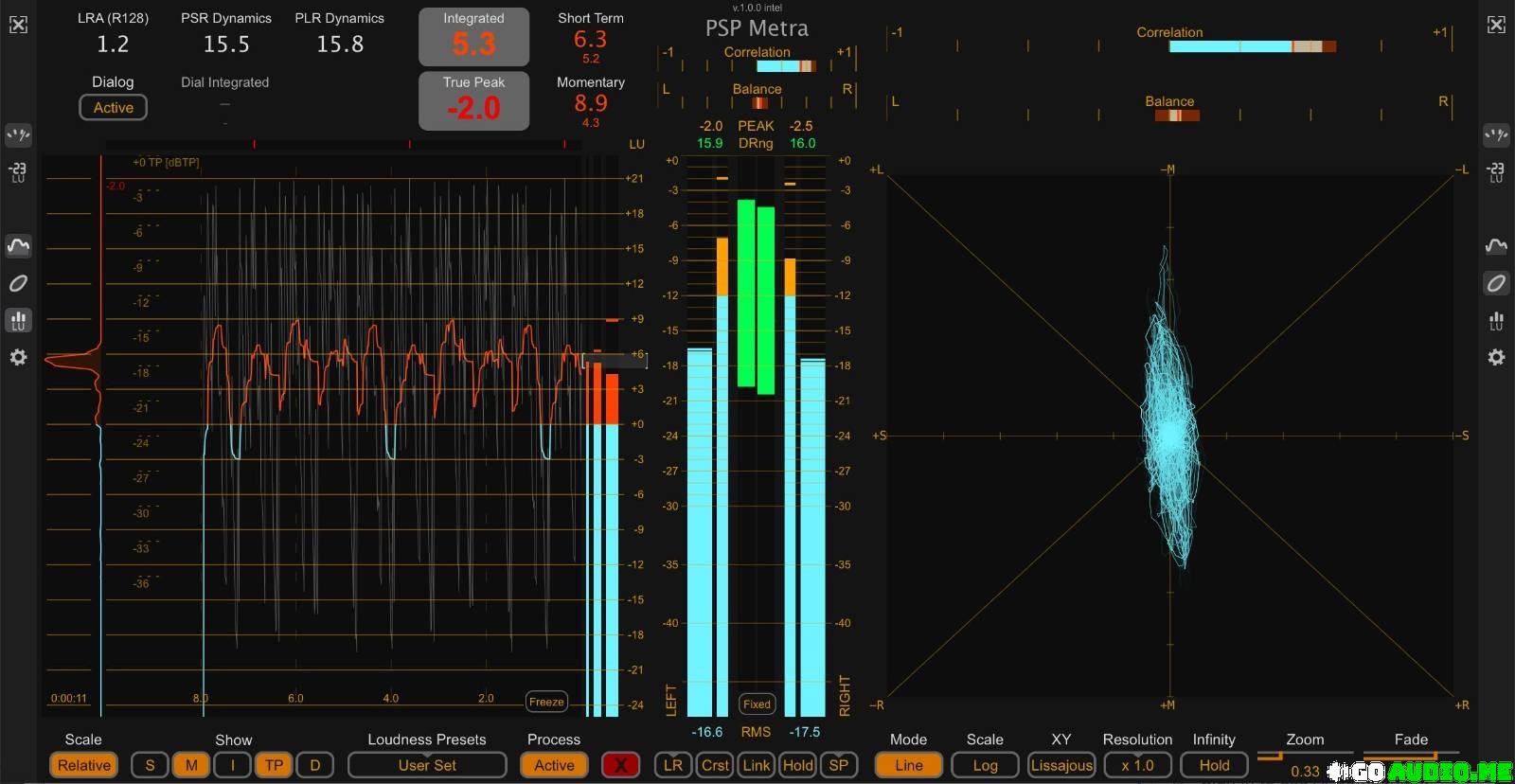Click the Zoom slider

click(x=1305, y=757)
